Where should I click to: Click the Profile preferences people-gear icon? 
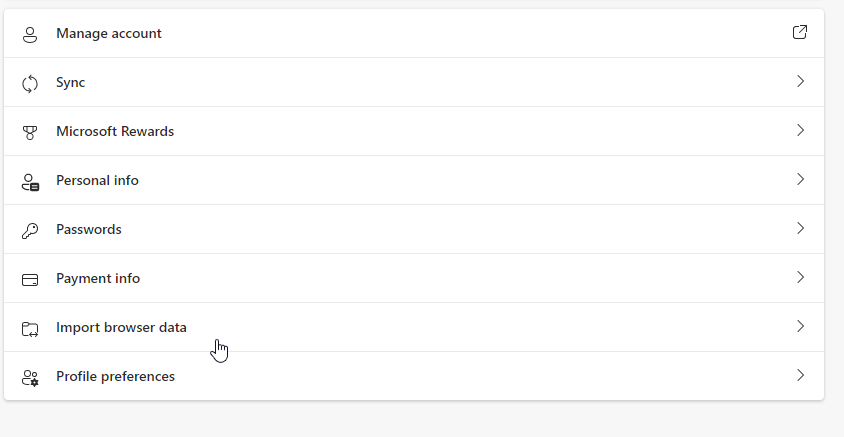(x=30, y=378)
